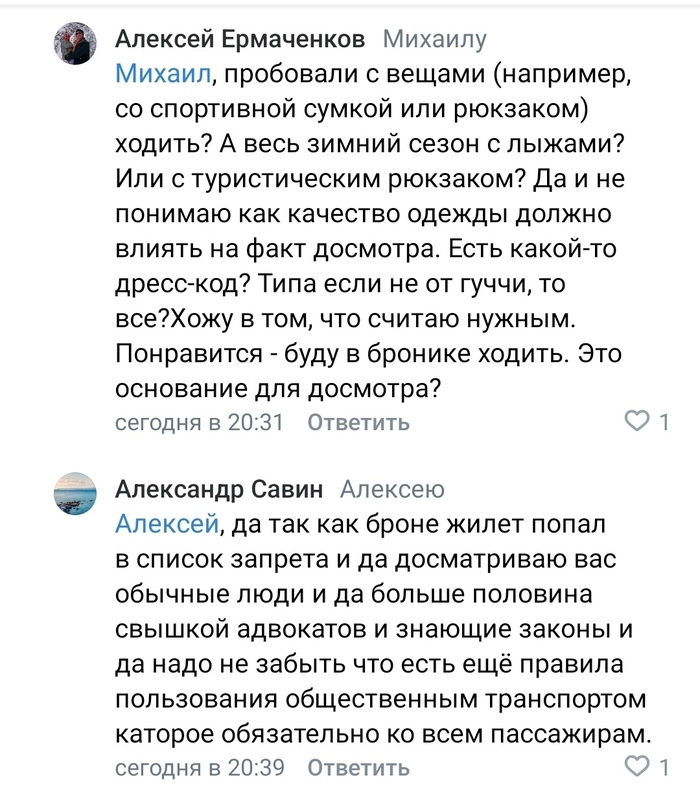Open Алексей Ермаченков's profile avatar
Screen dimensions: 700x795
[x=74, y=46]
